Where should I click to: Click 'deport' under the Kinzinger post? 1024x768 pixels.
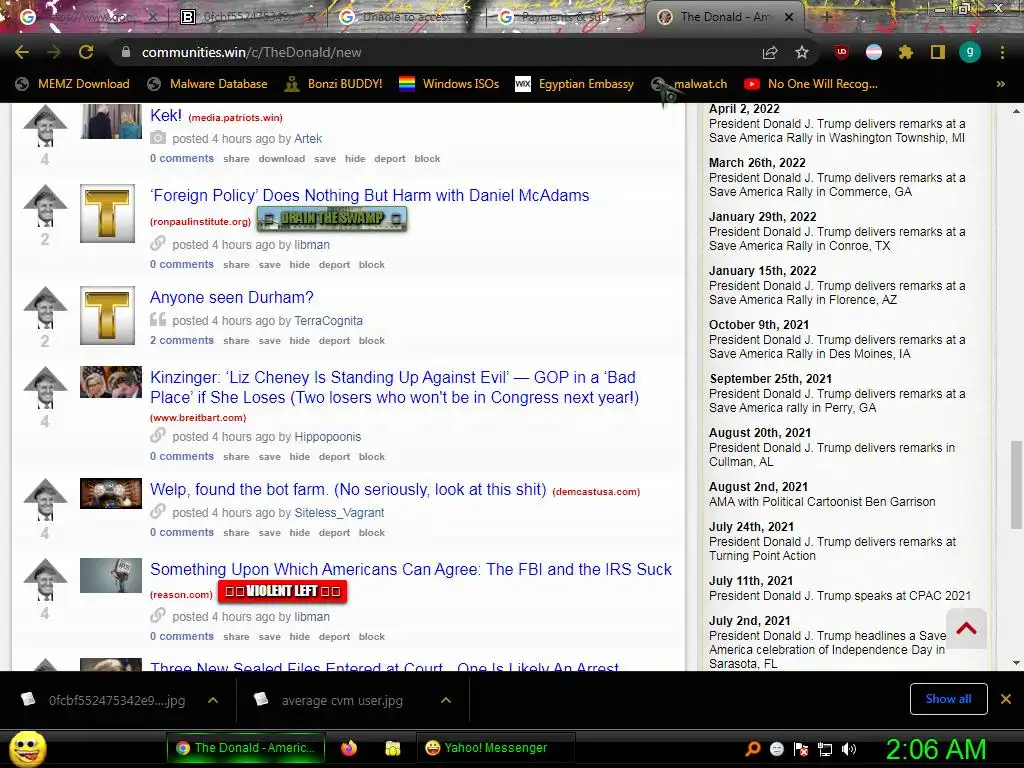334,456
